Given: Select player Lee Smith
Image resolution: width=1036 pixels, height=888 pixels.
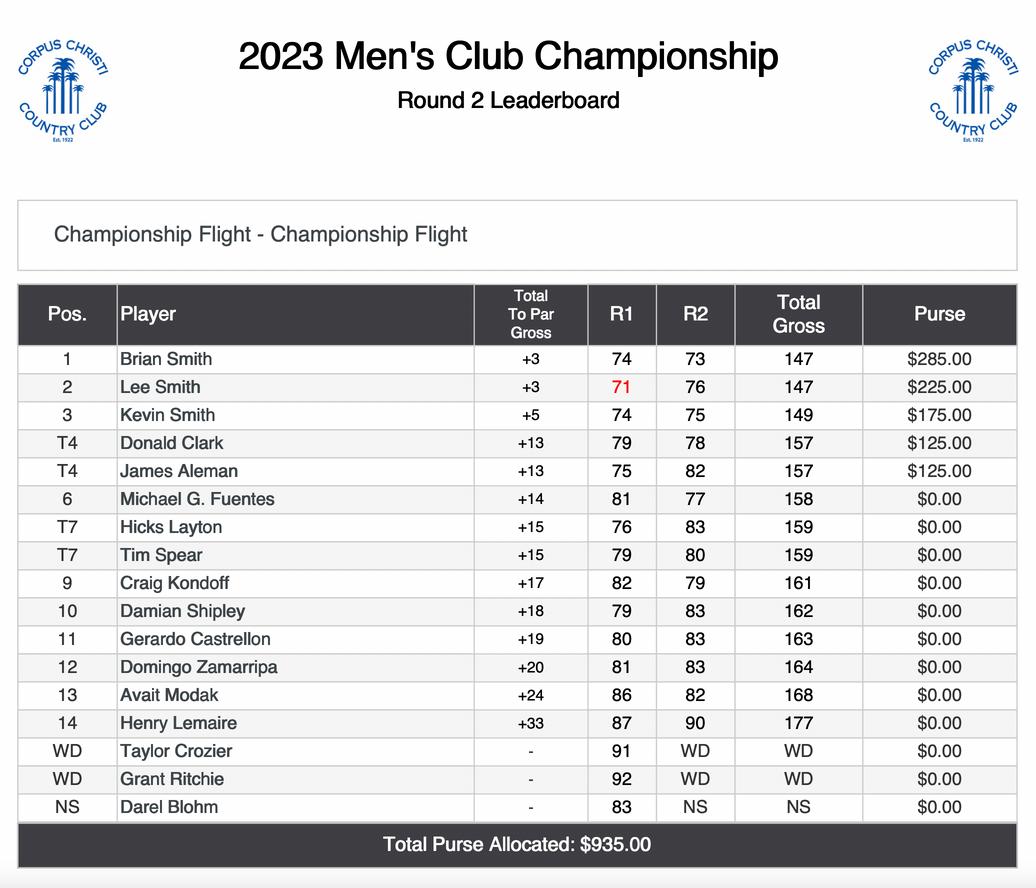Looking at the screenshot, I should [x=160, y=387].
